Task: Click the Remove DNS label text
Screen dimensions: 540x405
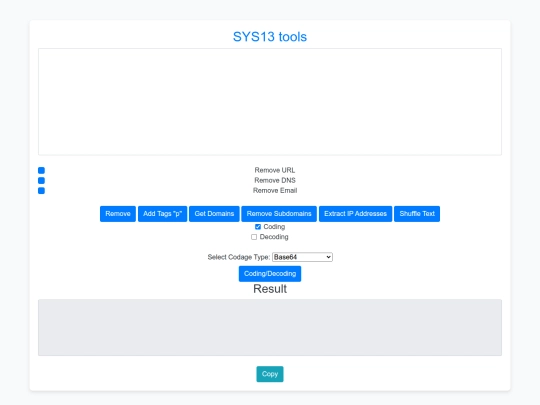Action: (275, 180)
